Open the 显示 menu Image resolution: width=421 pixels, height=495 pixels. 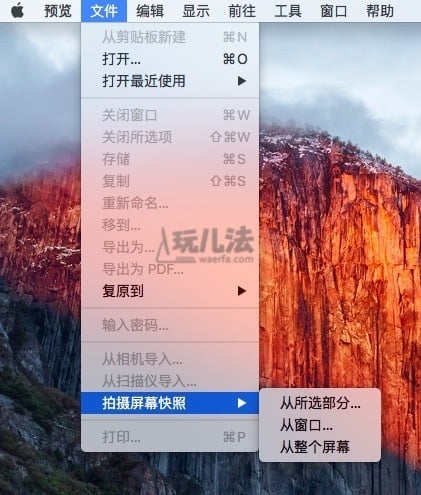pyautogui.click(x=196, y=11)
